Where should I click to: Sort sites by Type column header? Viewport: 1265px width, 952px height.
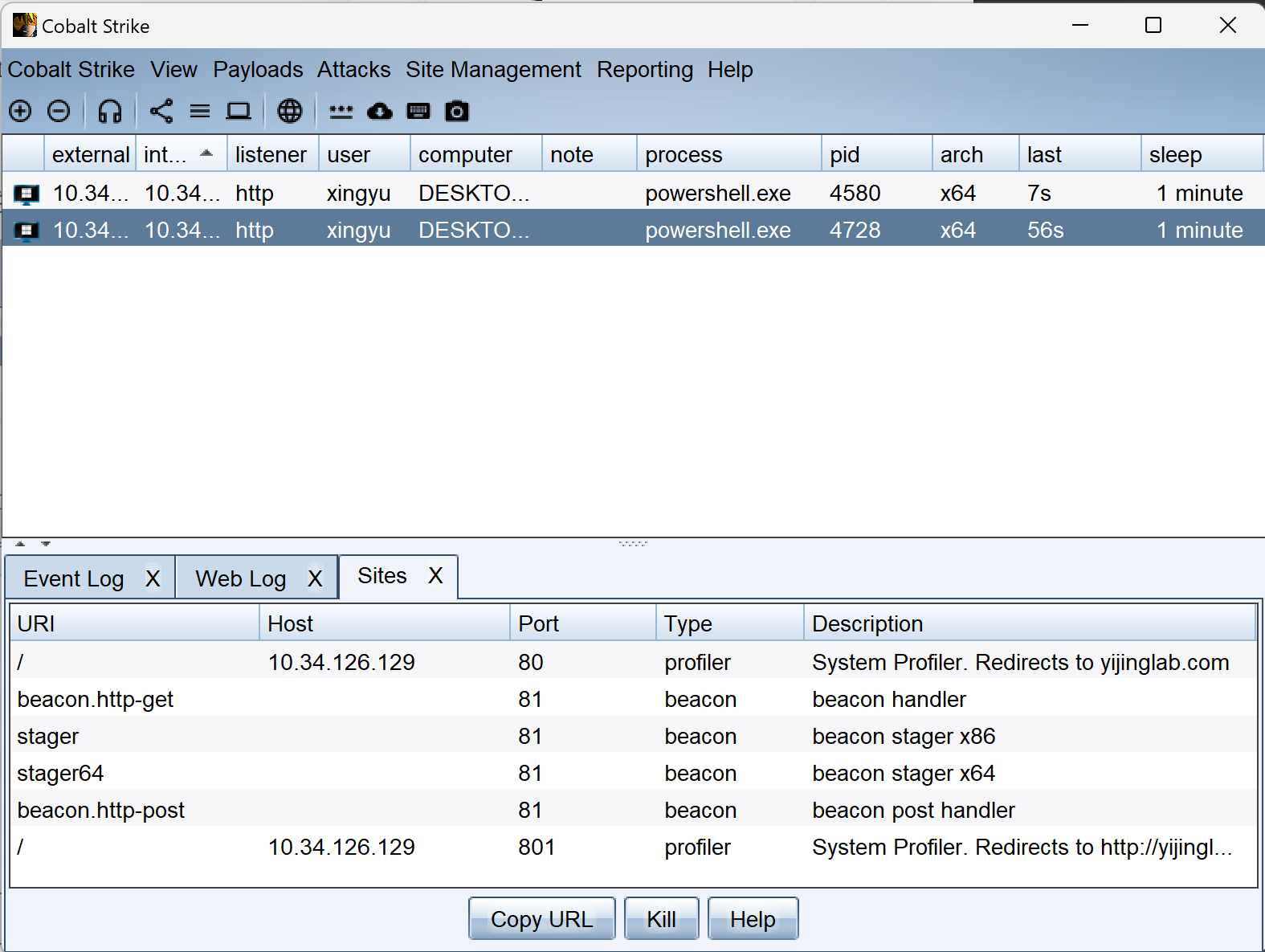click(x=730, y=623)
